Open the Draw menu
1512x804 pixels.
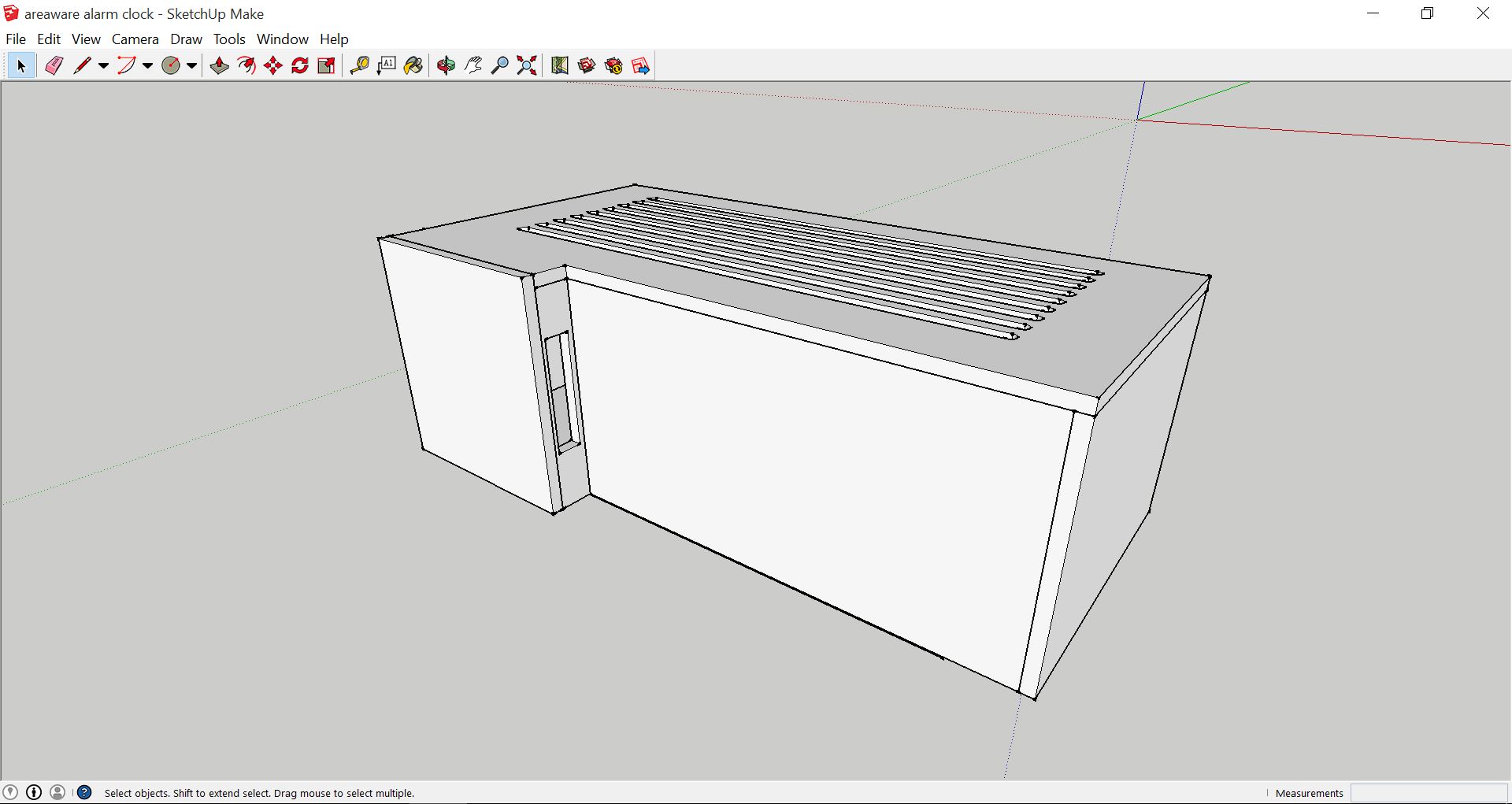coord(187,39)
